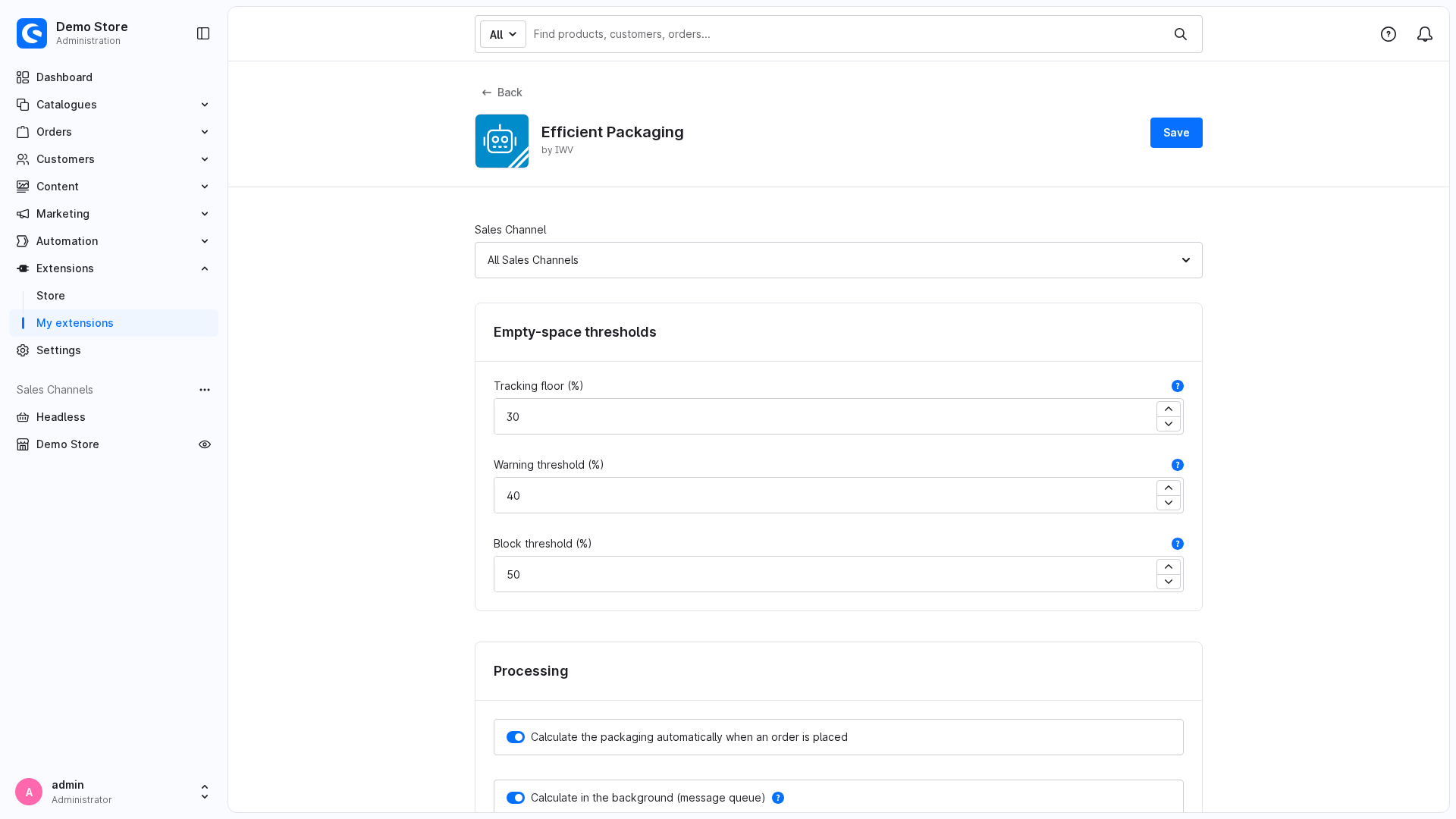Viewport: 1456px width, 819px height.
Task: Increase the Warning threshold value
Action: tap(1169, 488)
